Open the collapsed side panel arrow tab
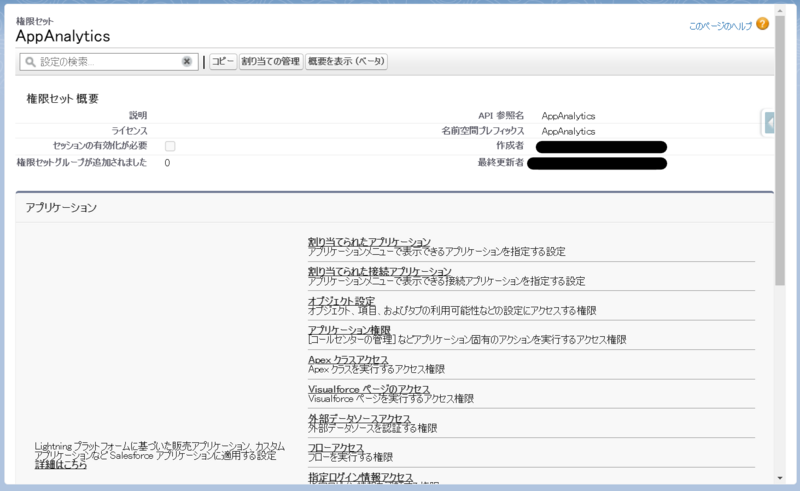The image size is (800, 491). point(769,123)
